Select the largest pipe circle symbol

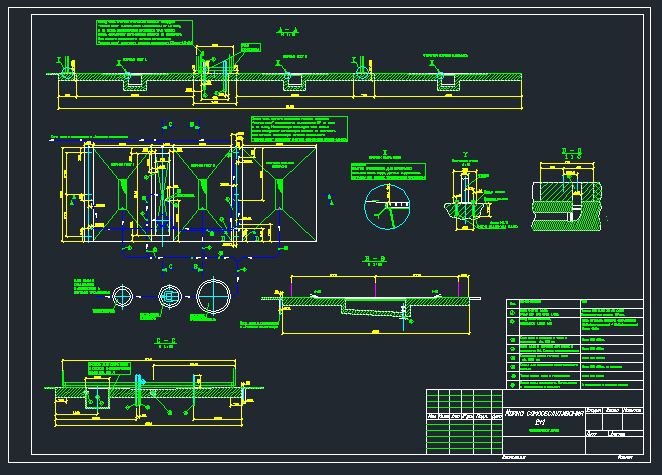click(217, 297)
